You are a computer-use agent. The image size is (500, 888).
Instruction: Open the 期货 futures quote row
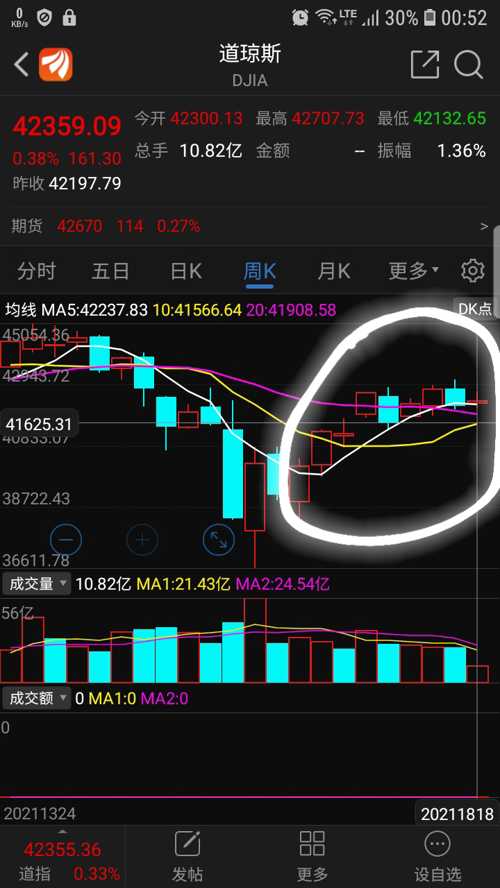pos(250,227)
